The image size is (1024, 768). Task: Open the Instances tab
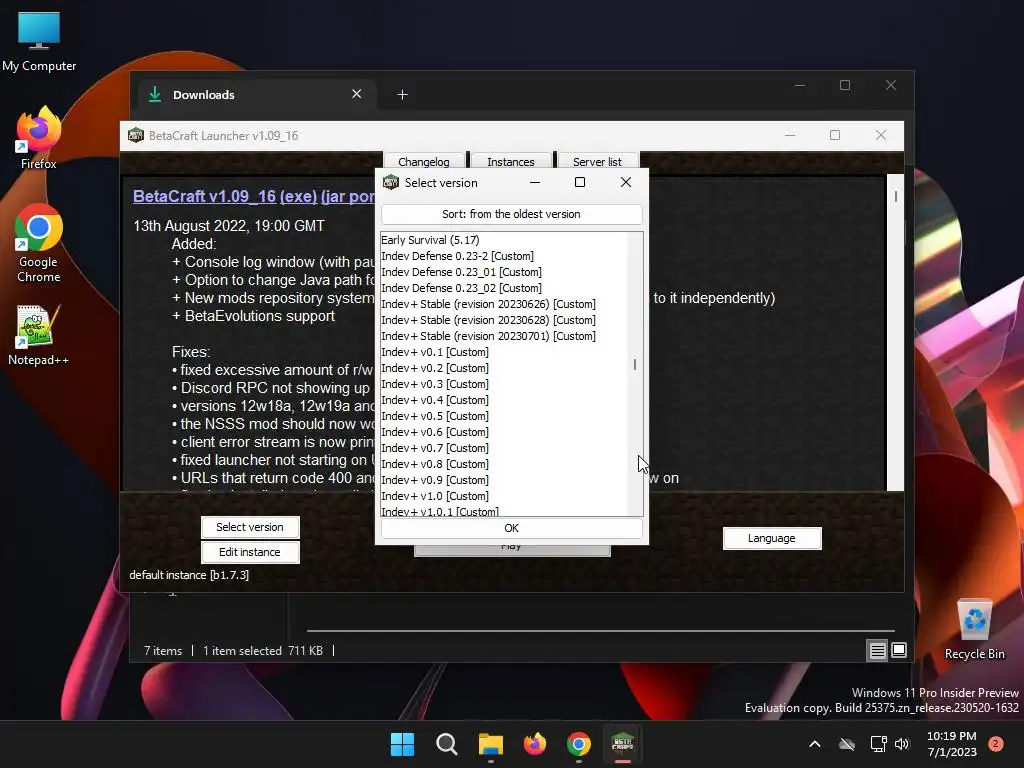coord(511,161)
